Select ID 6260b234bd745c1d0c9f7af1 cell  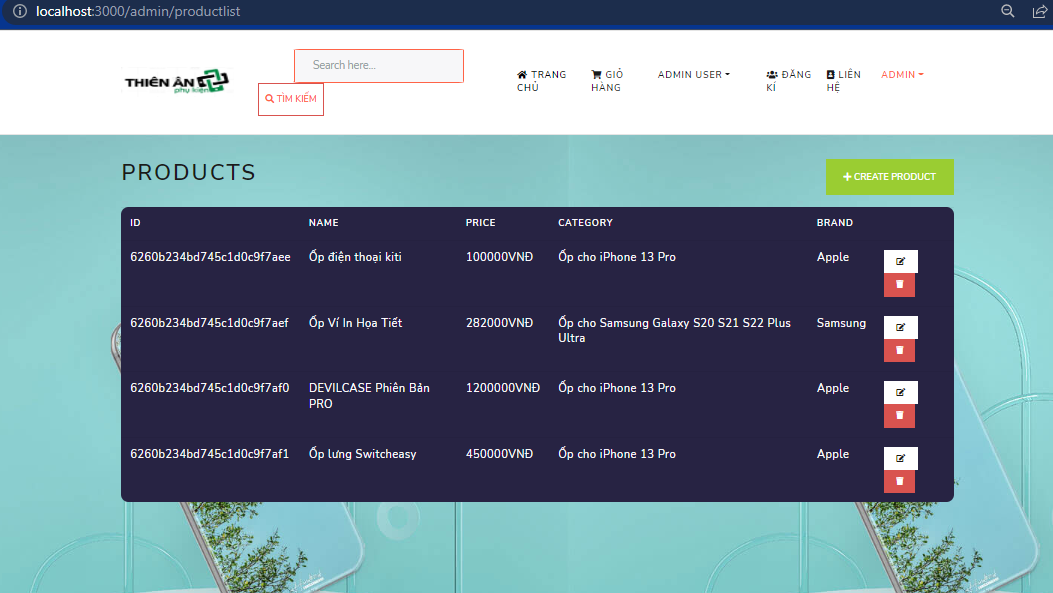coord(210,453)
